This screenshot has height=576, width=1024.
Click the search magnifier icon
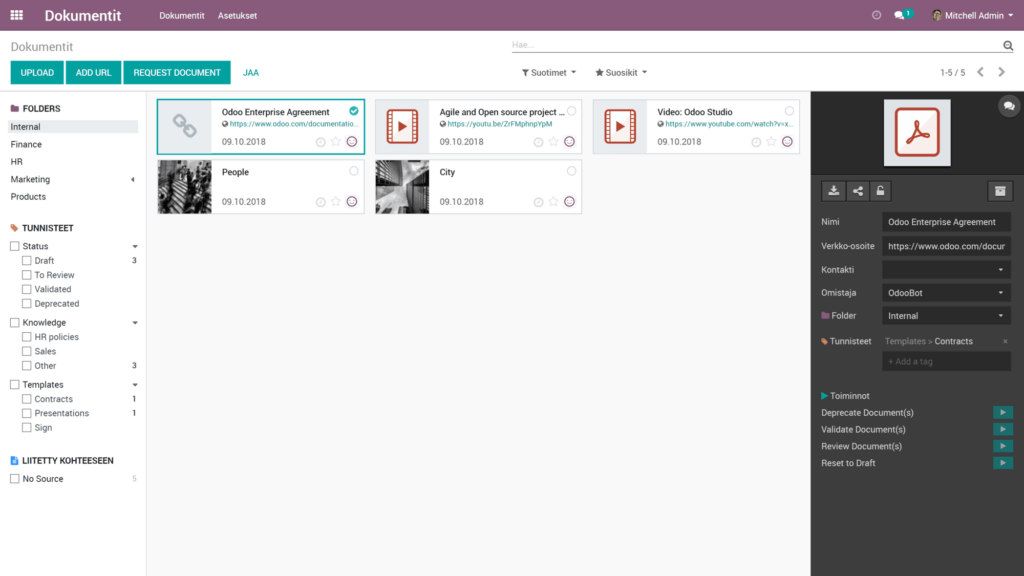tap(1010, 45)
